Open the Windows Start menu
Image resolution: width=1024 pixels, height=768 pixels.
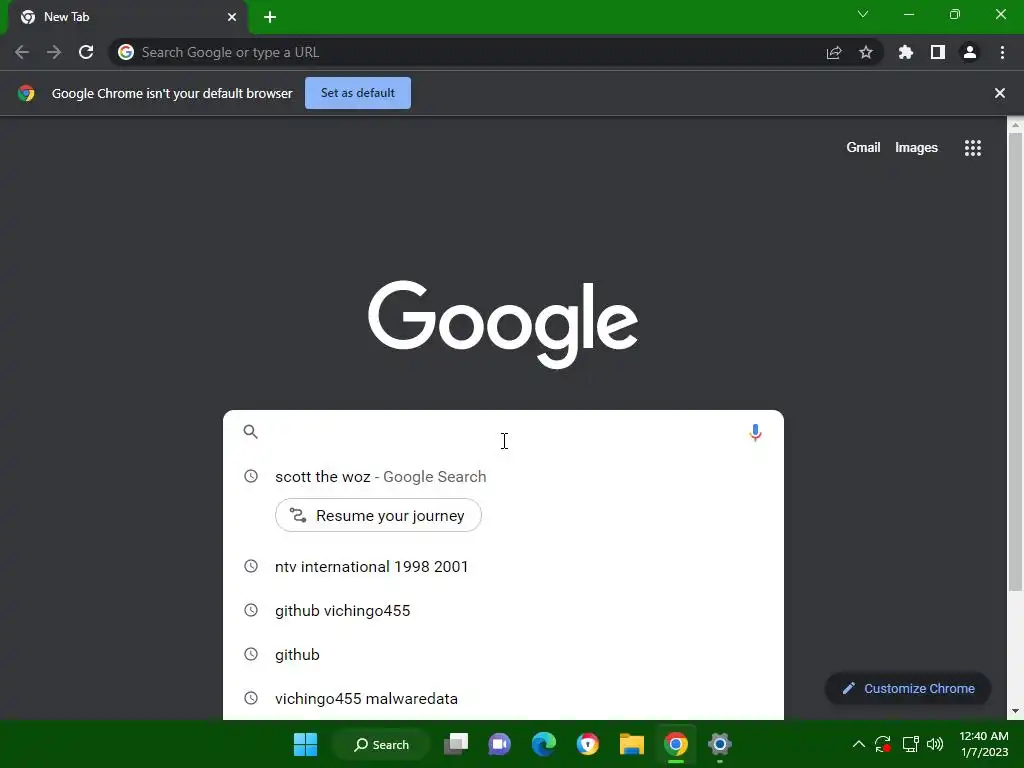tap(306, 744)
